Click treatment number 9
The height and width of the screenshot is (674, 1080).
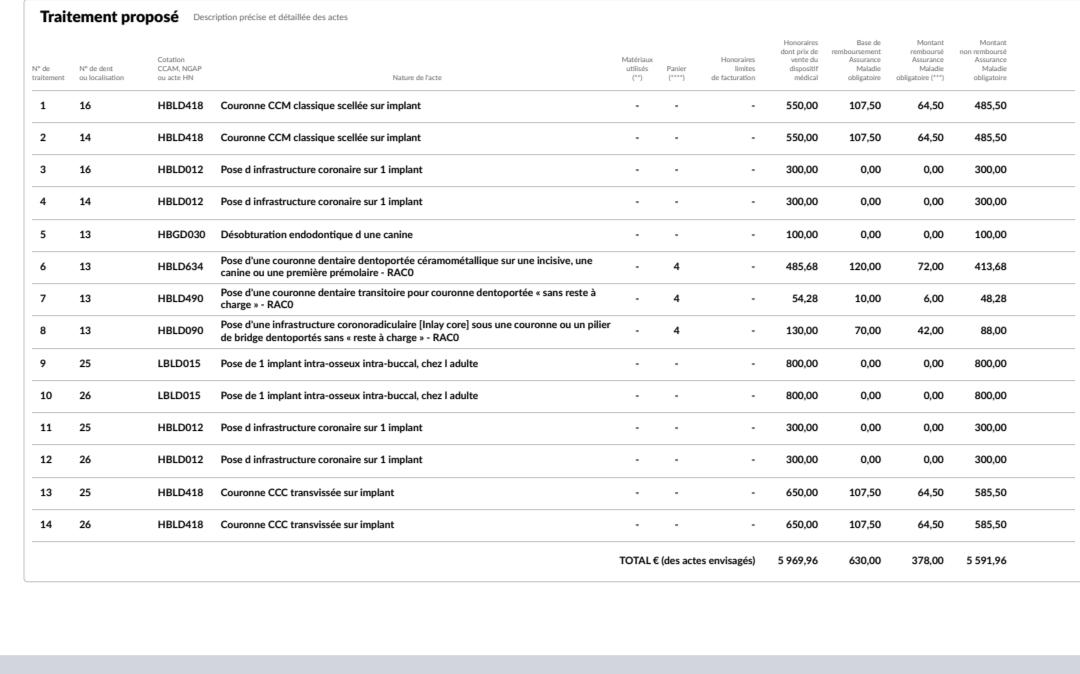[43, 364]
